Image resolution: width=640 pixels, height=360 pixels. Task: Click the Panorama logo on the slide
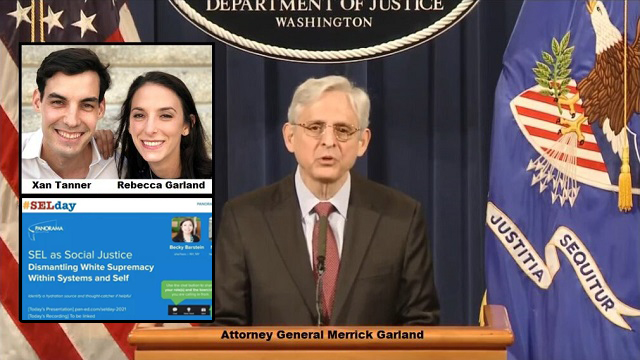click(45, 230)
